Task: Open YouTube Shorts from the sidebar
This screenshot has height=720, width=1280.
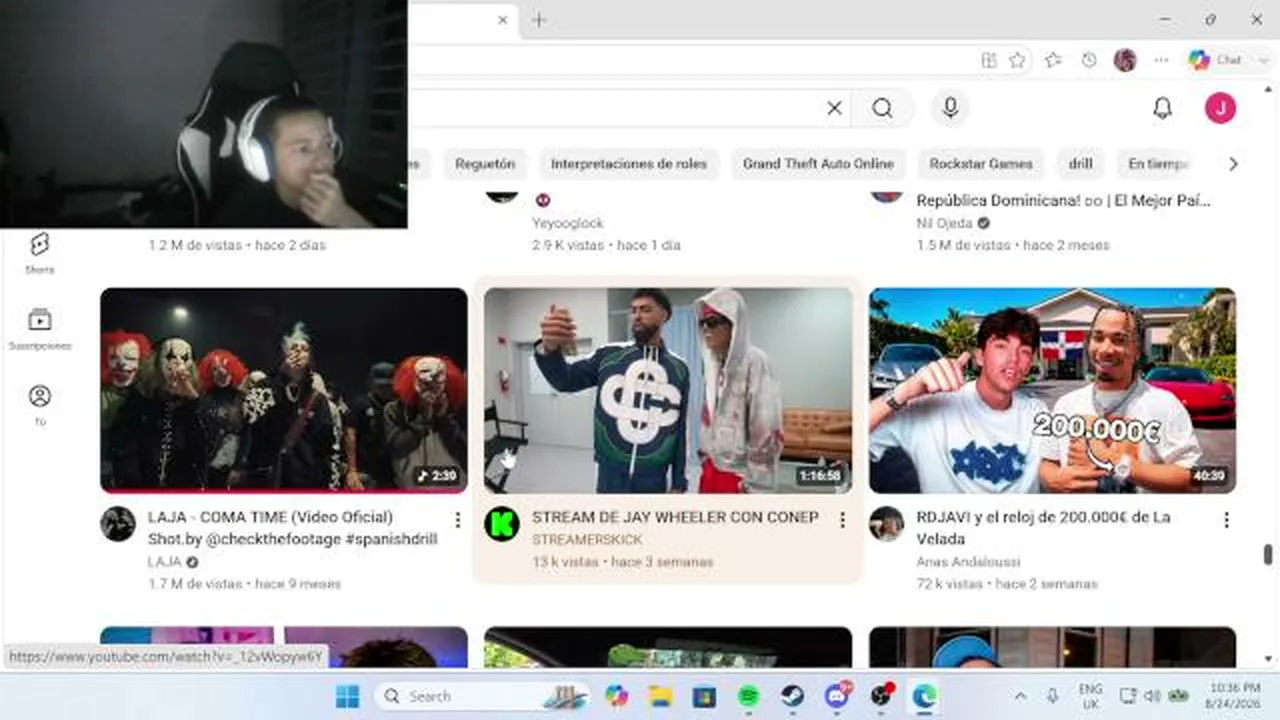Action: click(x=39, y=253)
